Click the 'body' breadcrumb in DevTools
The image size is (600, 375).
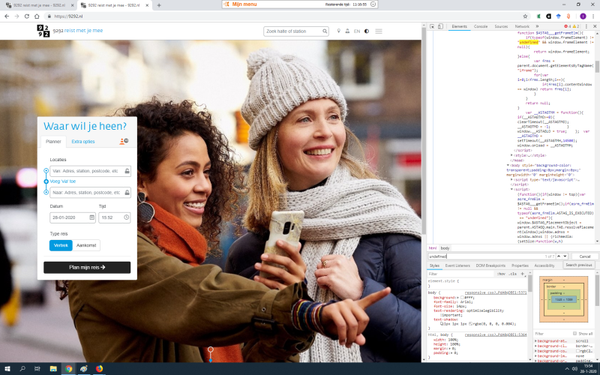click(445, 248)
